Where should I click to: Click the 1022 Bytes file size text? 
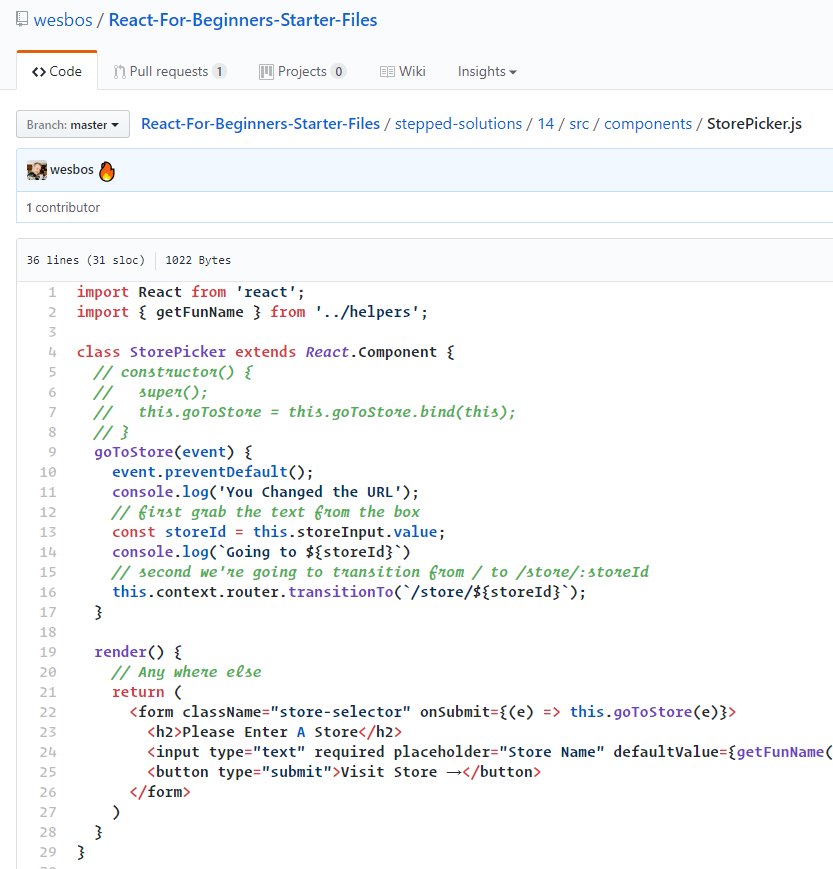(198, 260)
